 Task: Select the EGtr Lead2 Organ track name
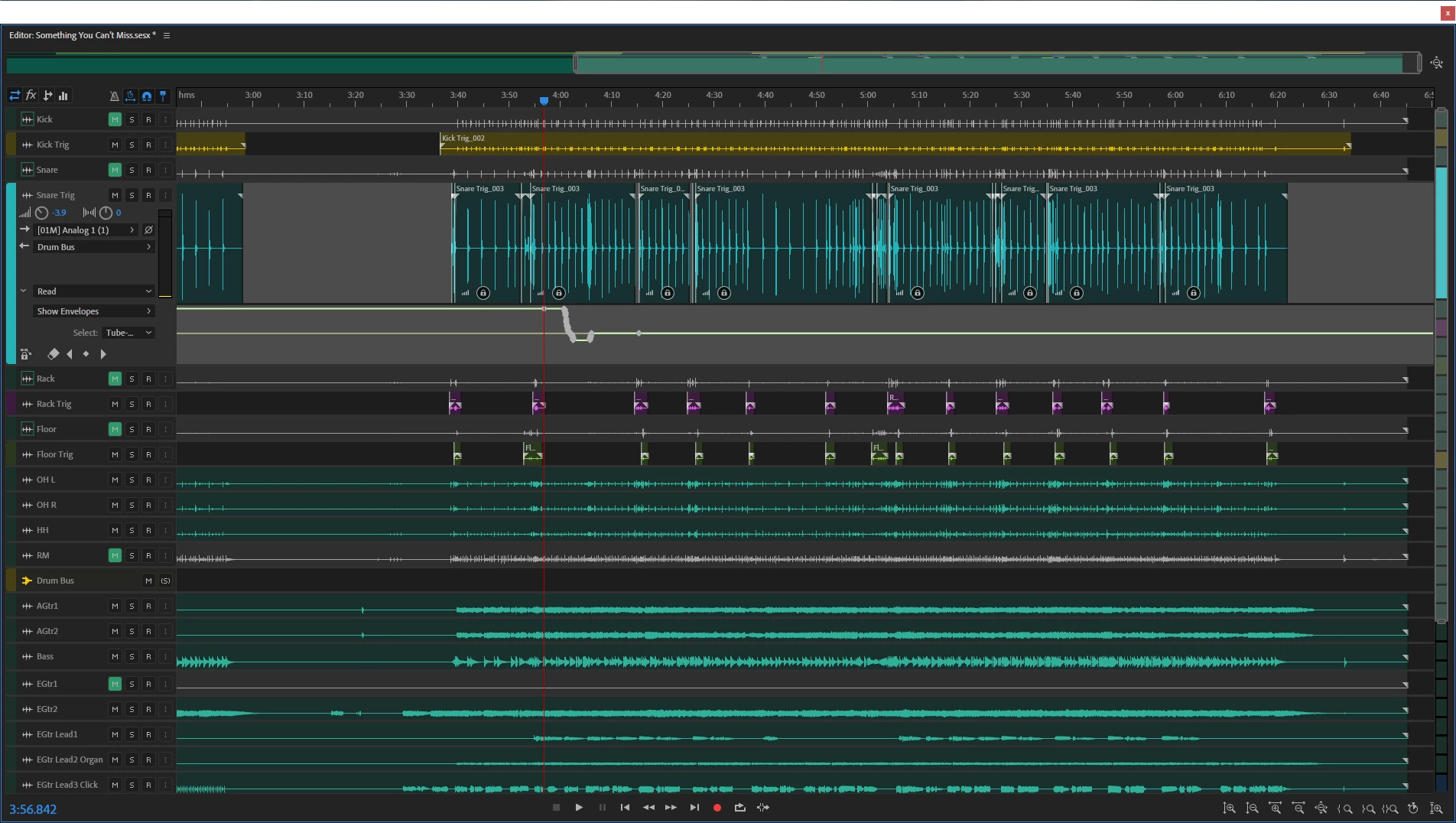pyautogui.click(x=70, y=760)
